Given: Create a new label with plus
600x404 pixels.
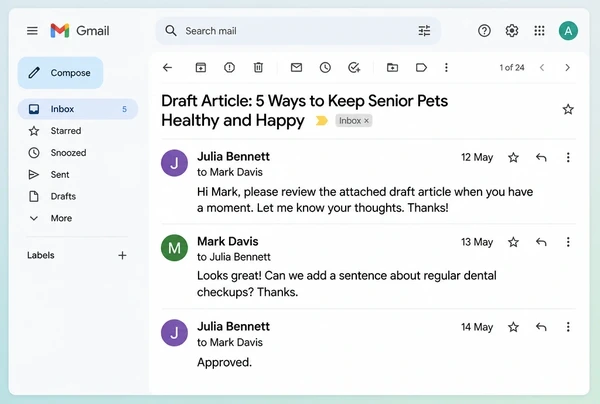Looking at the screenshot, I should [x=122, y=255].
